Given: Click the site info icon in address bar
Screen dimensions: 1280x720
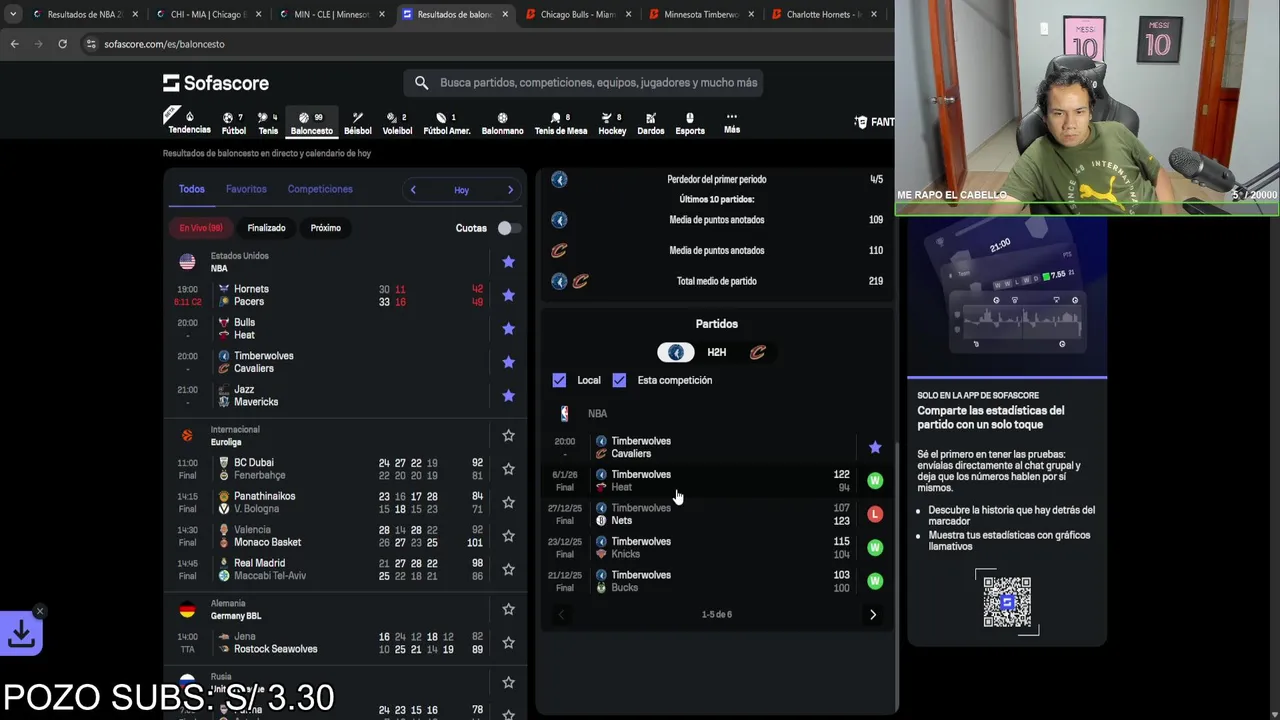Looking at the screenshot, I should pos(91,44).
